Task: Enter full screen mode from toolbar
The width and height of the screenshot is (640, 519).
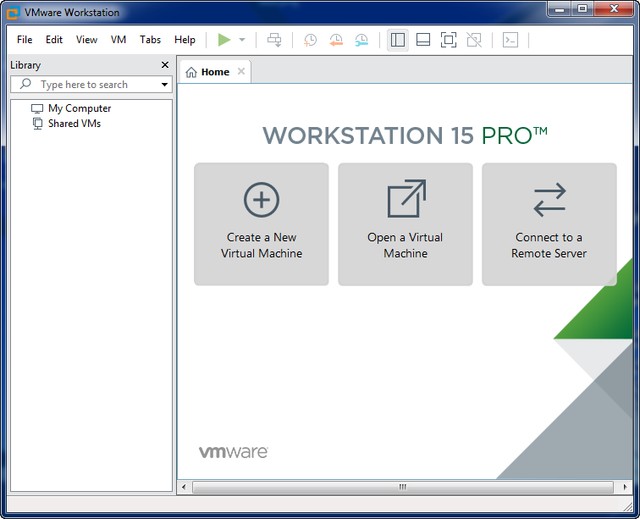Action: click(x=449, y=40)
